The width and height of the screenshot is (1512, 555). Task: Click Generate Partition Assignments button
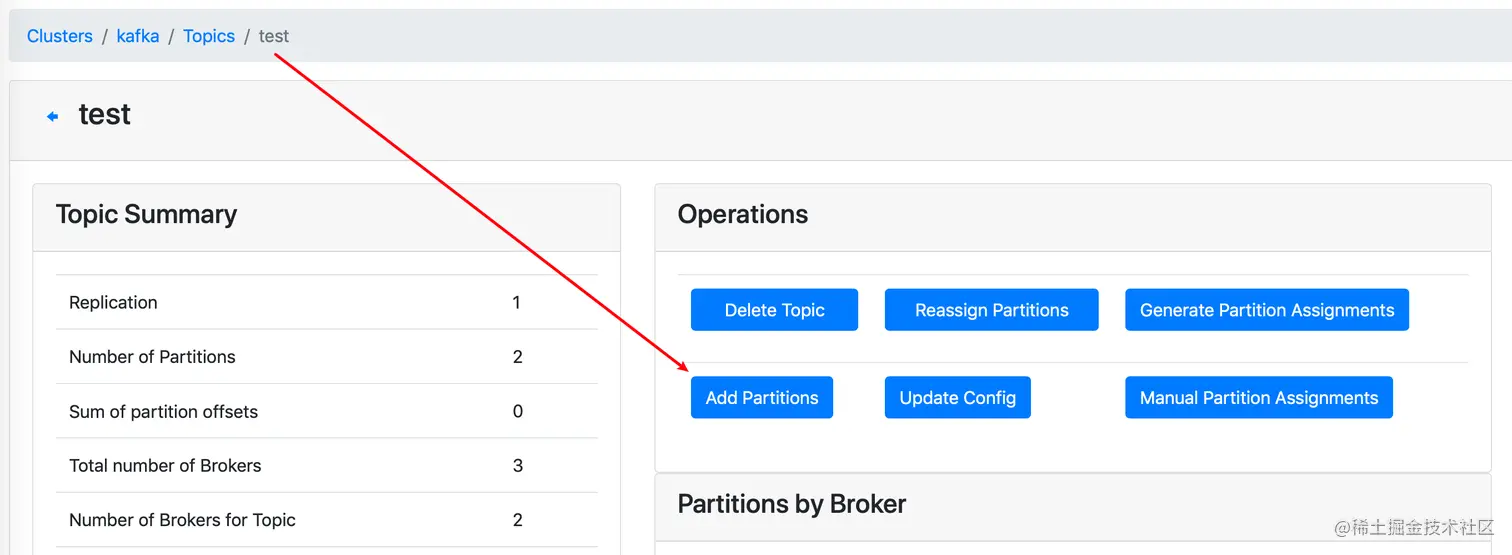[1267, 310]
